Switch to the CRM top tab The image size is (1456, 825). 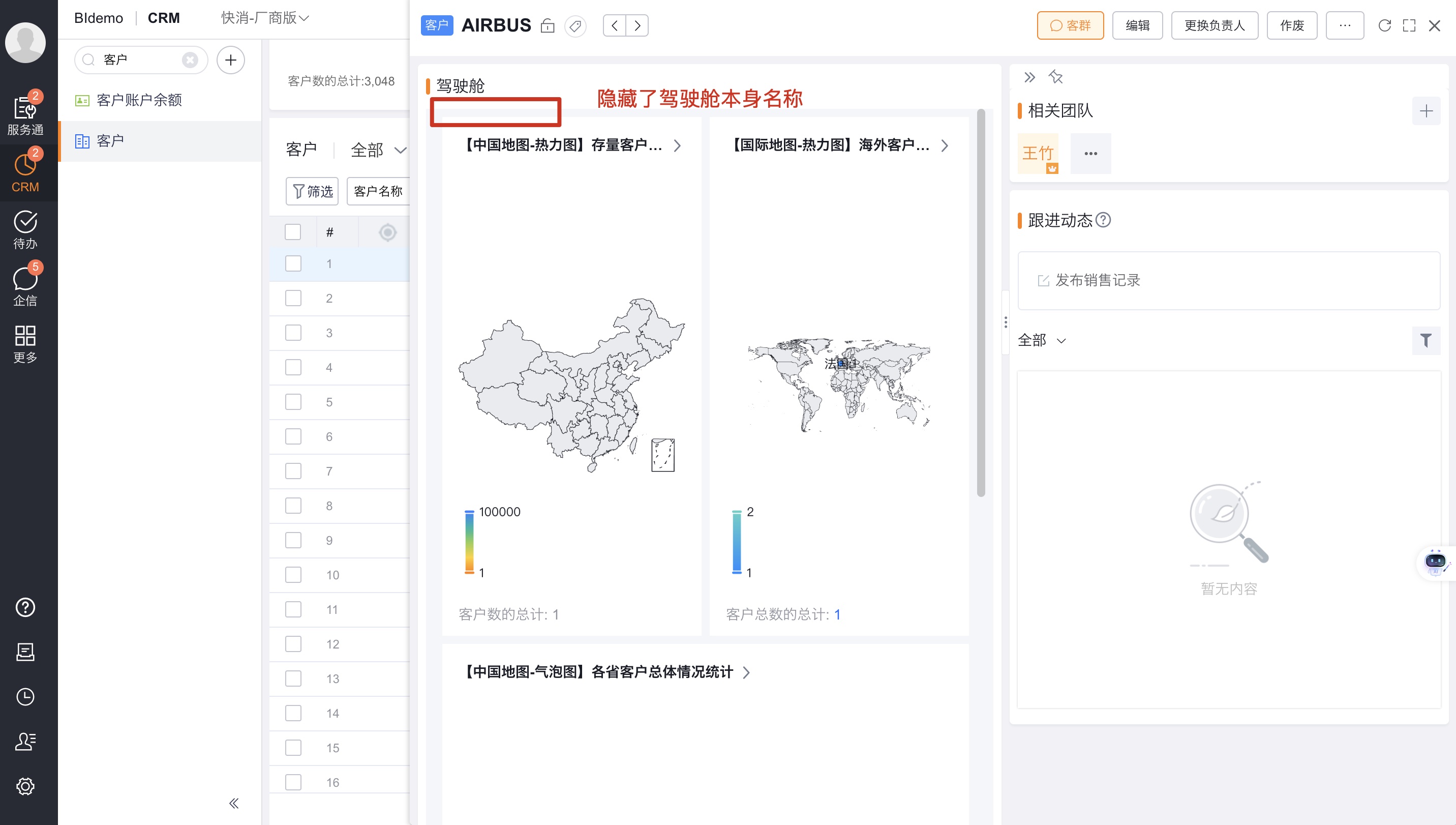coord(164,18)
